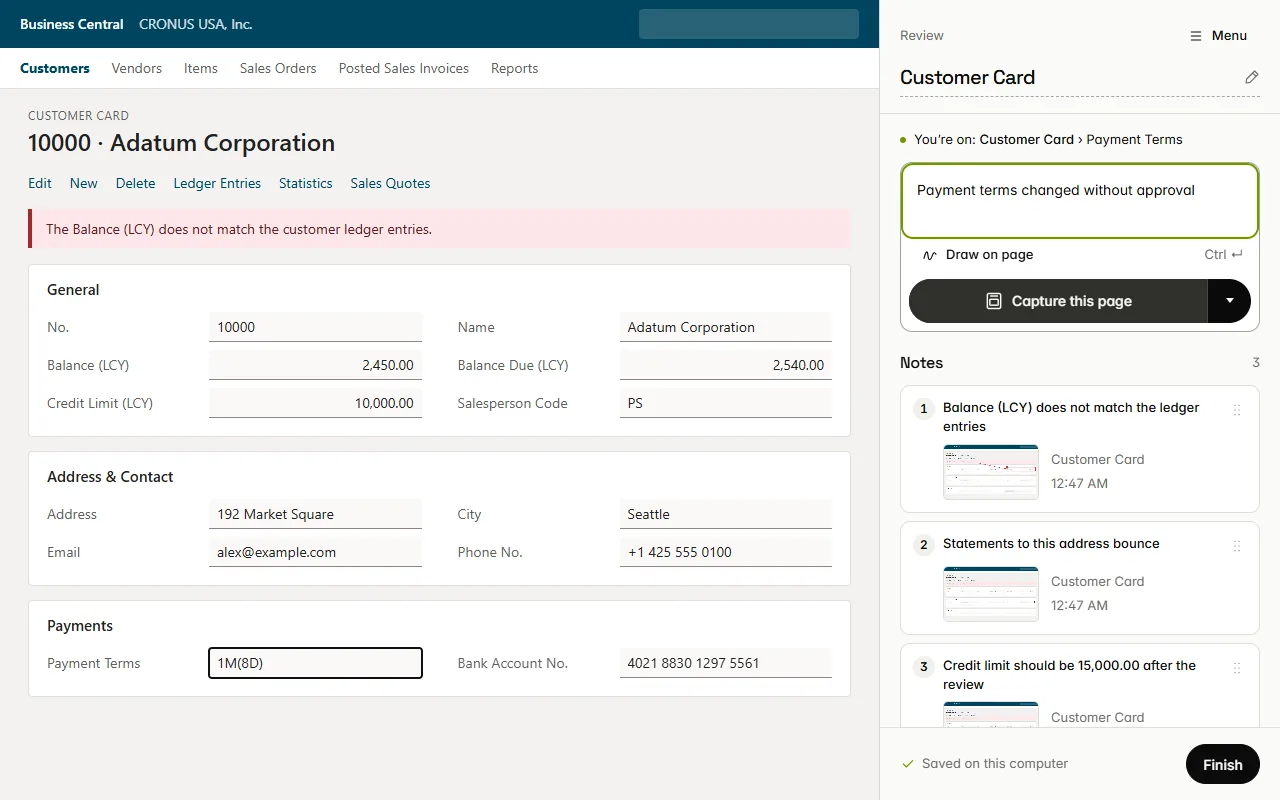This screenshot has height=800, width=1280.
Task: Click the Salesperson Code field
Action: pyautogui.click(x=726, y=403)
